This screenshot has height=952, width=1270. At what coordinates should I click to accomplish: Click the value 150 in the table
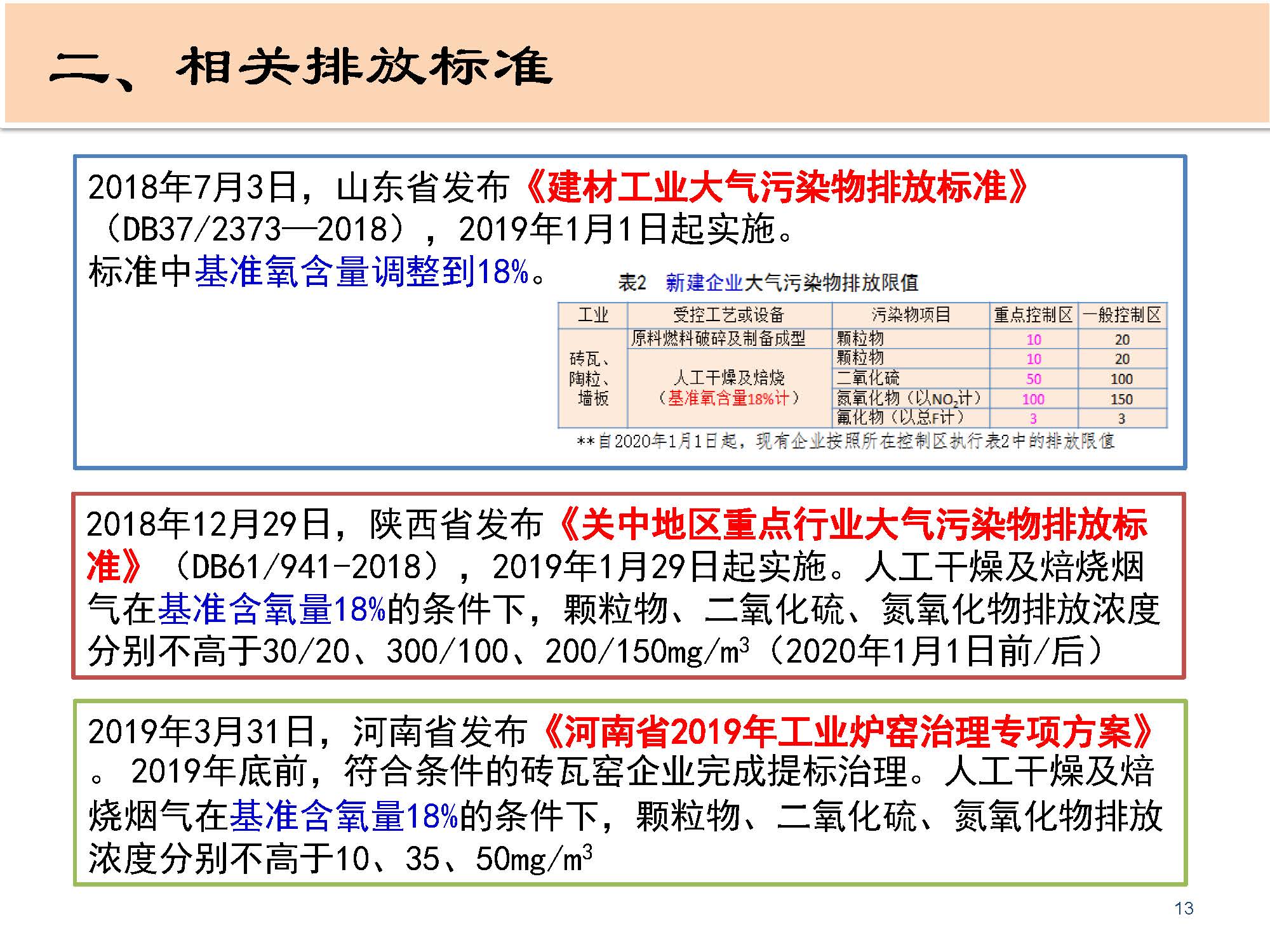pos(1121,399)
